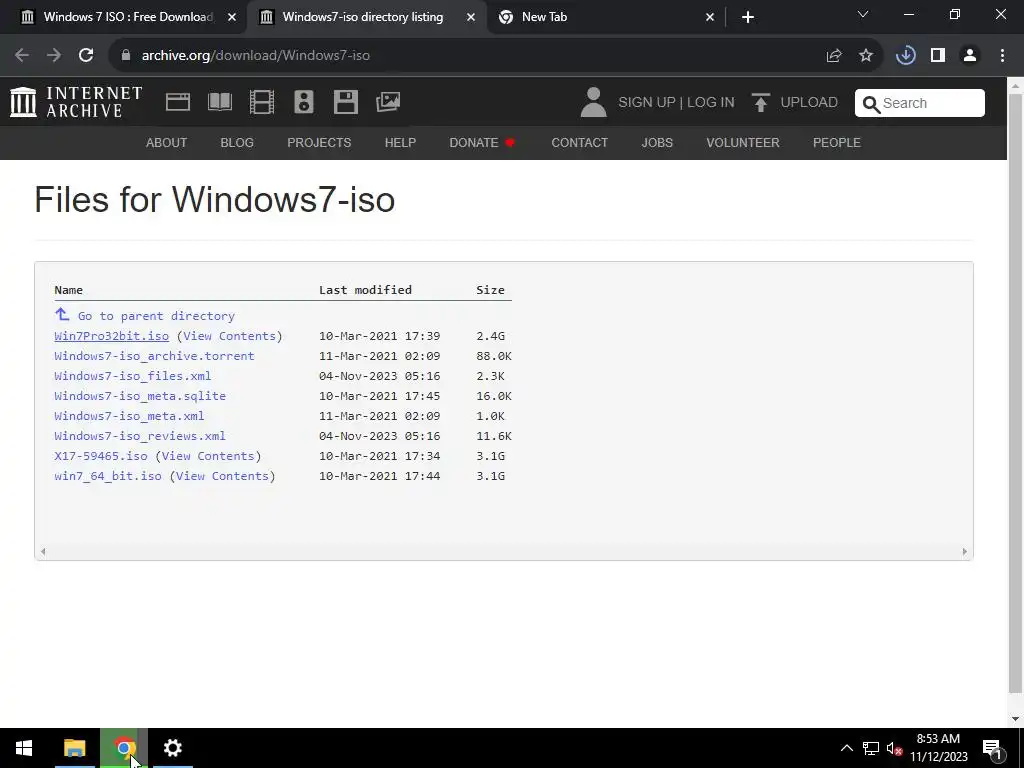The width and height of the screenshot is (1024, 768).
Task: Click the user avatar icon
Action: (593, 103)
